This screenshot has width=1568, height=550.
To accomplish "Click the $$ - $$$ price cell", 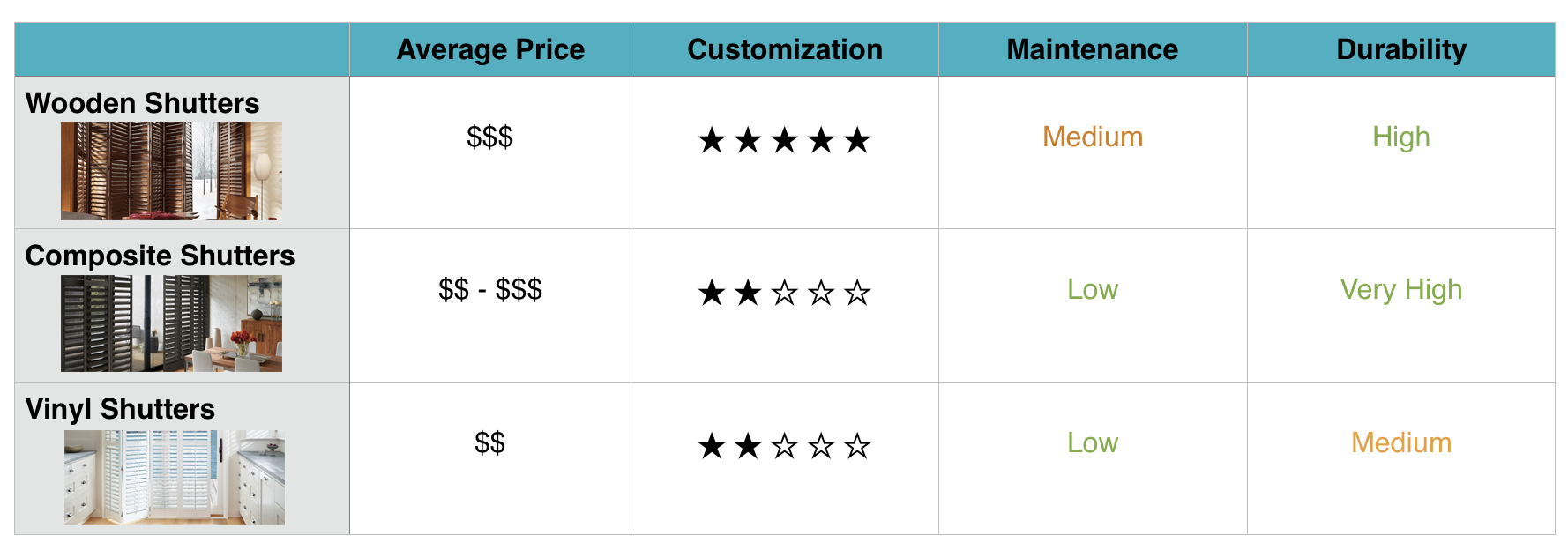I will click(x=490, y=289).
